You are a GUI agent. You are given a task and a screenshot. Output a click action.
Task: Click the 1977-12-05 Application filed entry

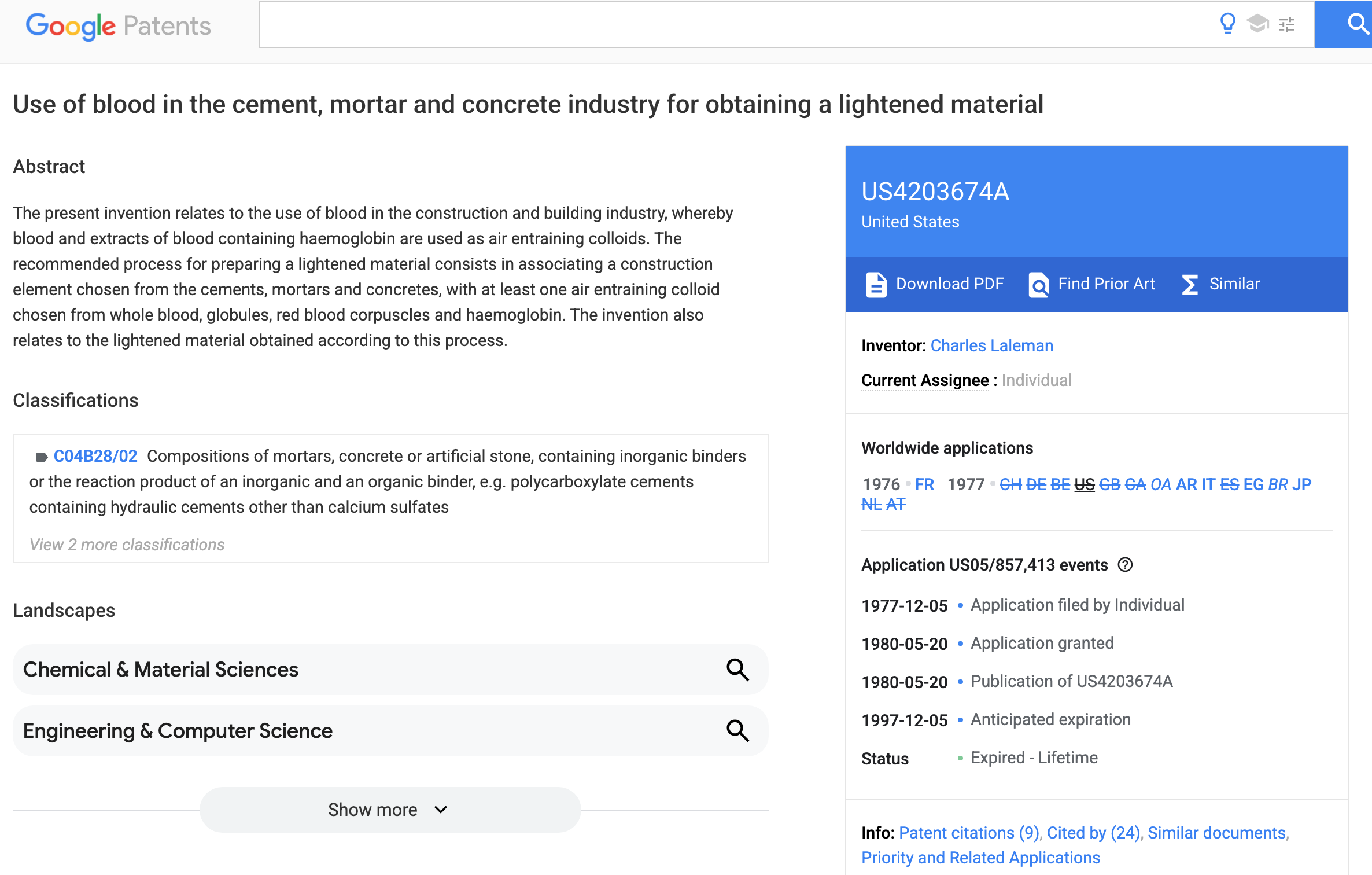click(1023, 605)
